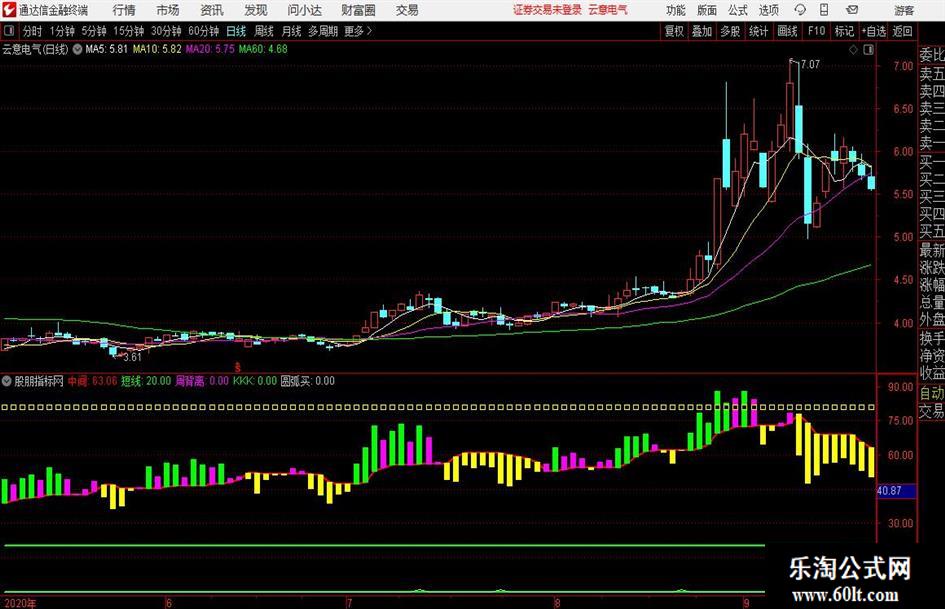Viewport: 945px width, 609px height.
Task: Click the red $ marker below the chart
Action: pyautogui.click(x=237, y=367)
